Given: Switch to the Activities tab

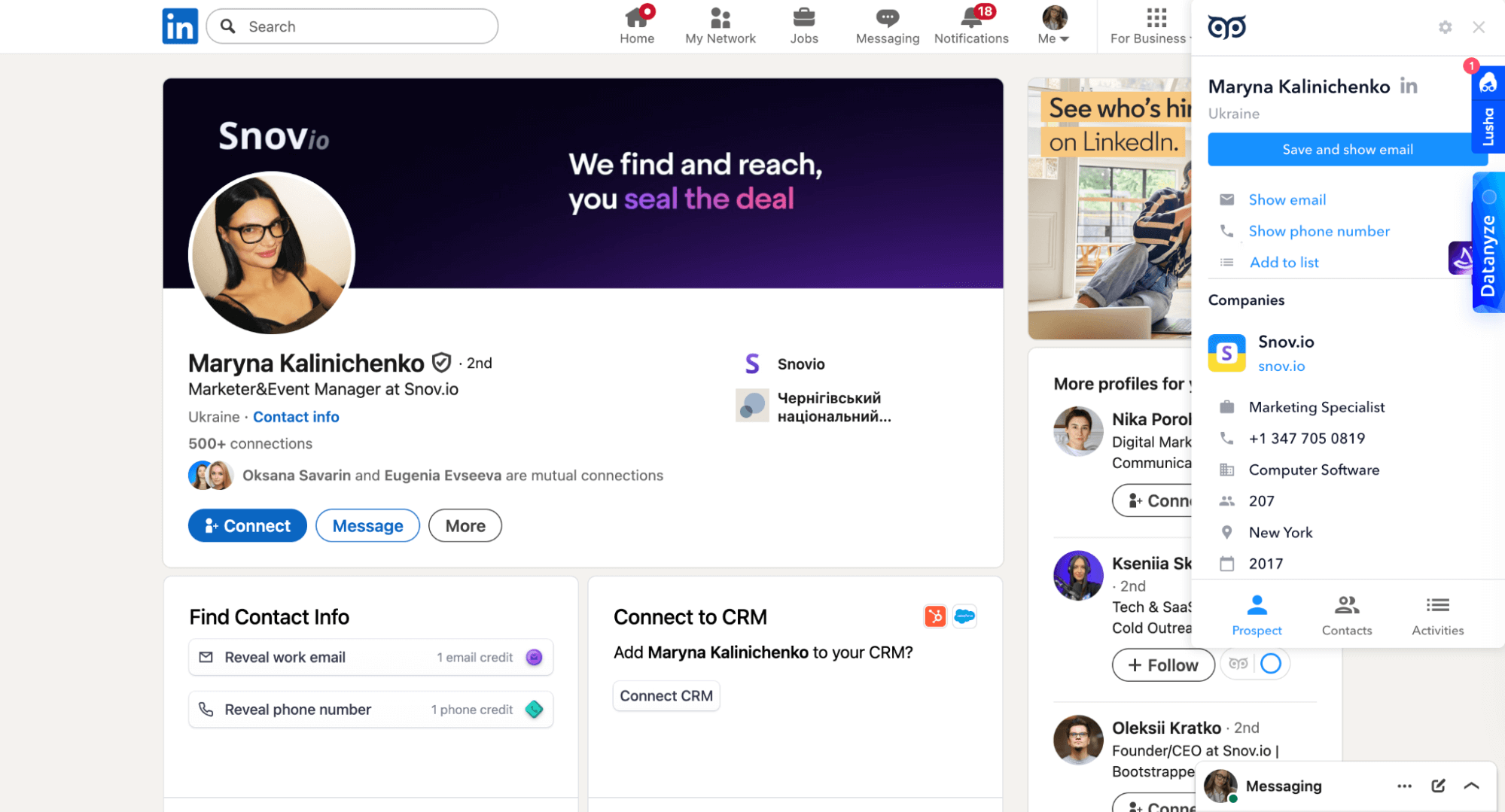Looking at the screenshot, I should coord(1436,615).
